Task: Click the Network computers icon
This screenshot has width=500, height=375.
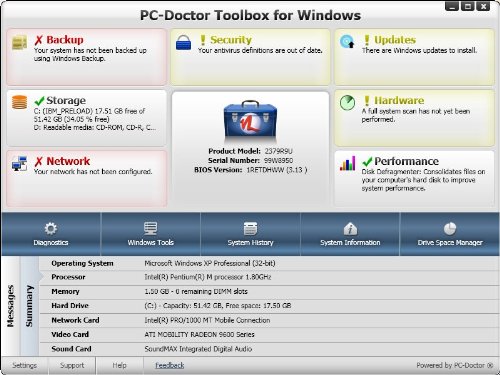Action: tap(19, 164)
